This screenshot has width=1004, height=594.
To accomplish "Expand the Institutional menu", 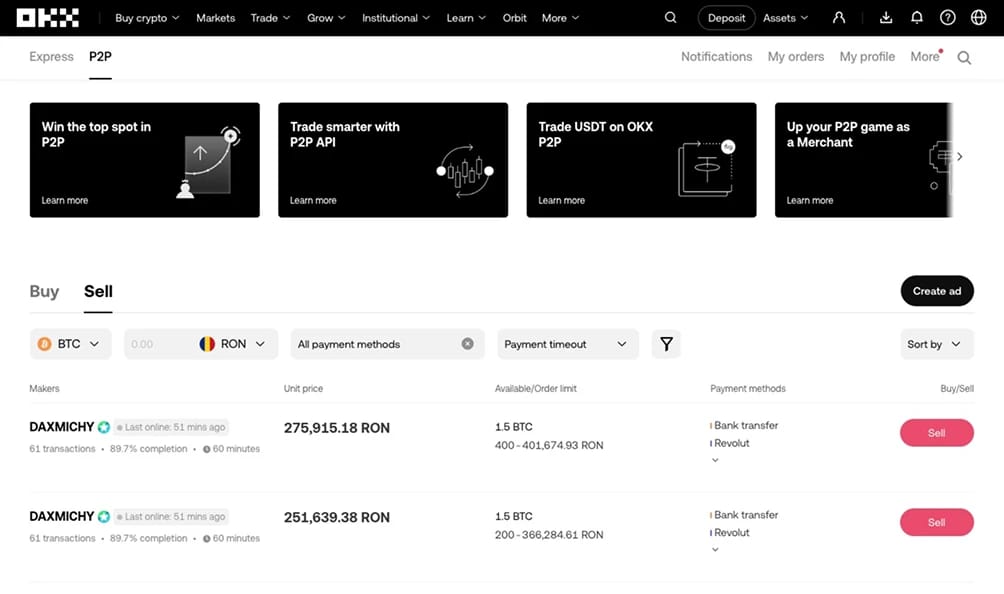I will point(396,18).
